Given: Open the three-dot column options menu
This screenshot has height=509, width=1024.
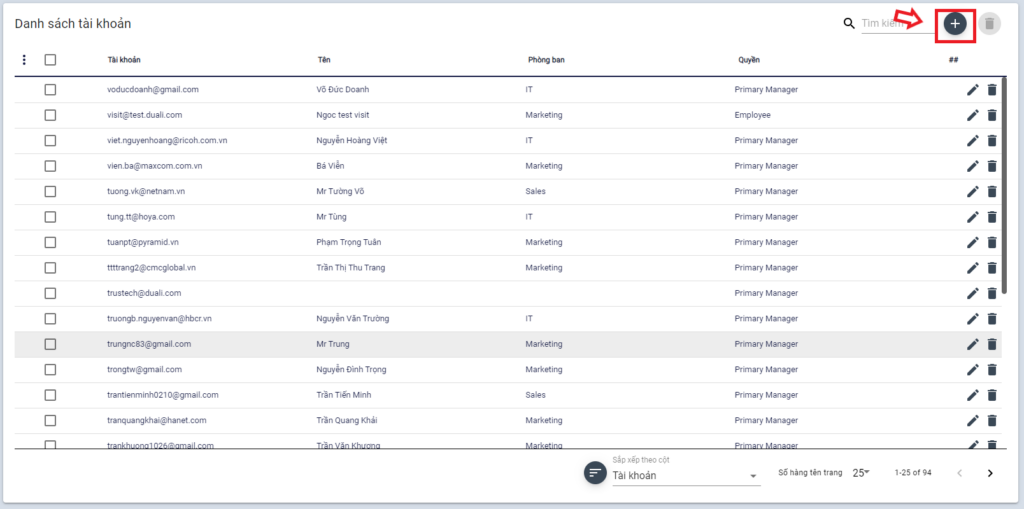Looking at the screenshot, I should click(24, 60).
